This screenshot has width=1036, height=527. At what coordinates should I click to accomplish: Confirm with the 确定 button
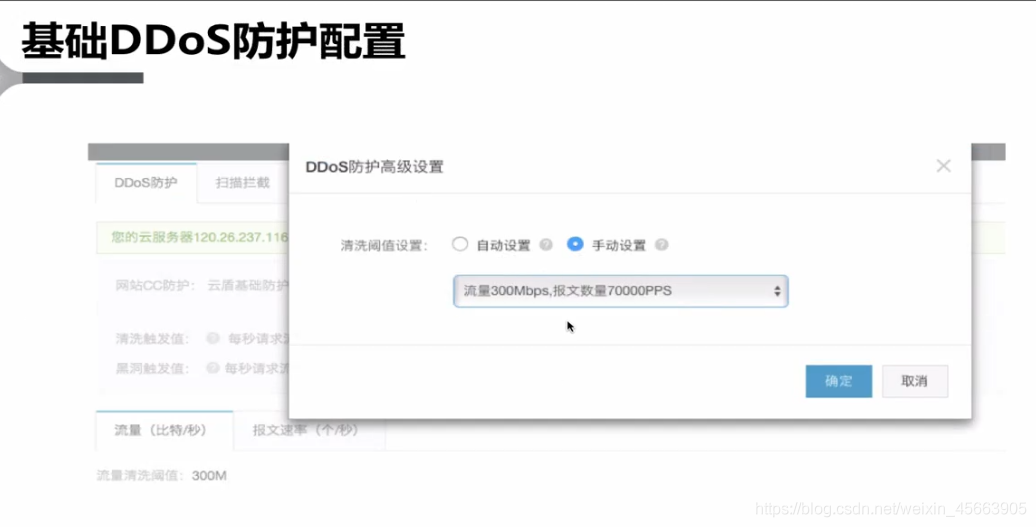pyautogui.click(x=838, y=381)
